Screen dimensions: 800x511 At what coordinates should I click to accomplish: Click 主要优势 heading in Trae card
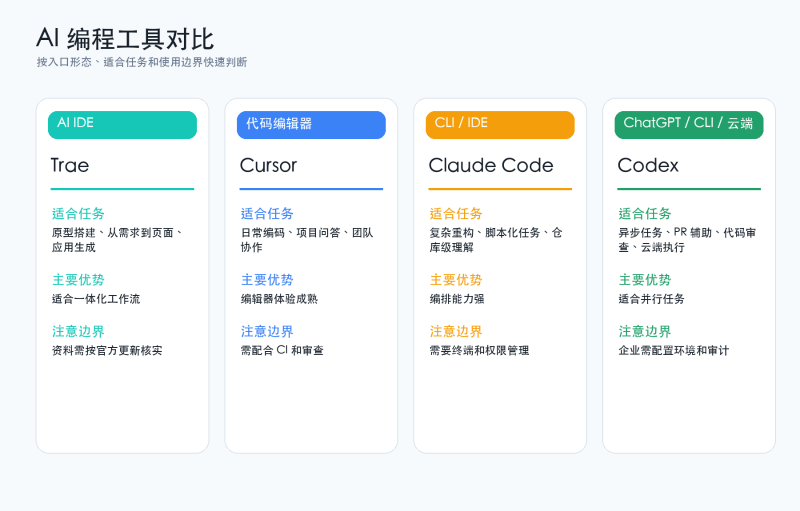tap(78, 279)
